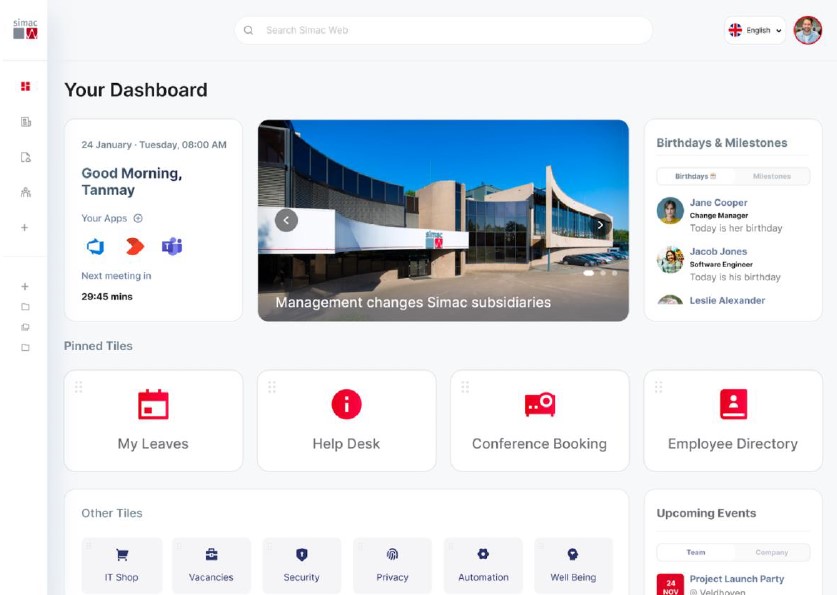Grab the Help Desk tile drag handle
The image size is (837, 595).
click(272, 387)
